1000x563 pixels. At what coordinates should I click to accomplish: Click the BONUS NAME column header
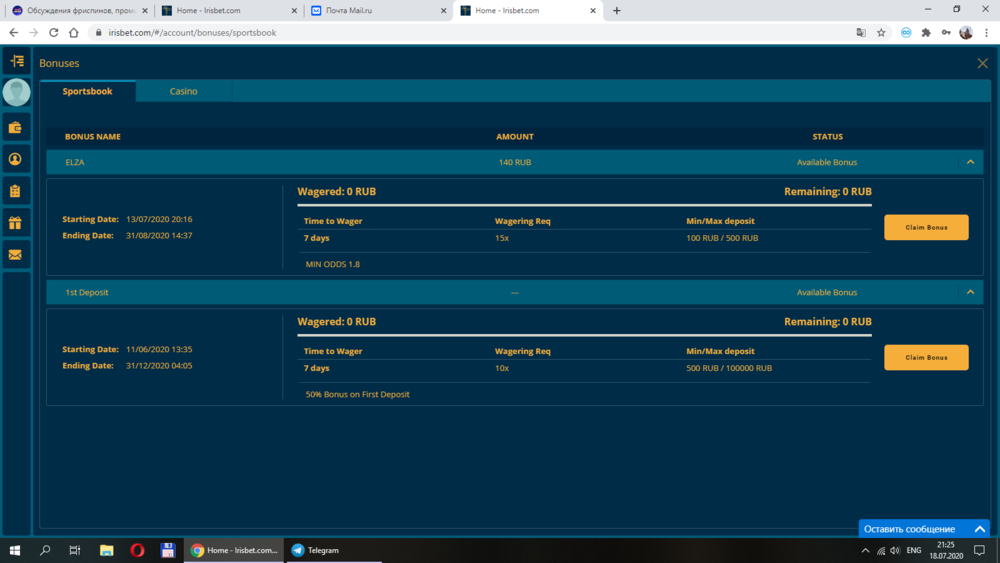click(x=92, y=136)
